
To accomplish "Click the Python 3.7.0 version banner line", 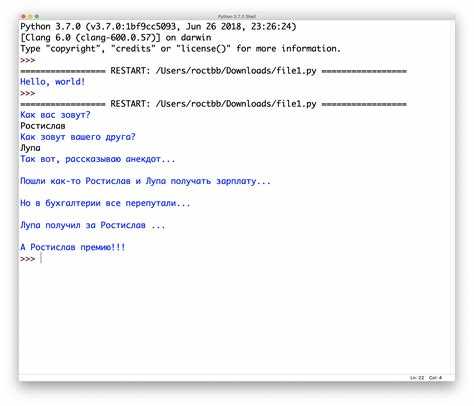I will (x=158, y=26).
